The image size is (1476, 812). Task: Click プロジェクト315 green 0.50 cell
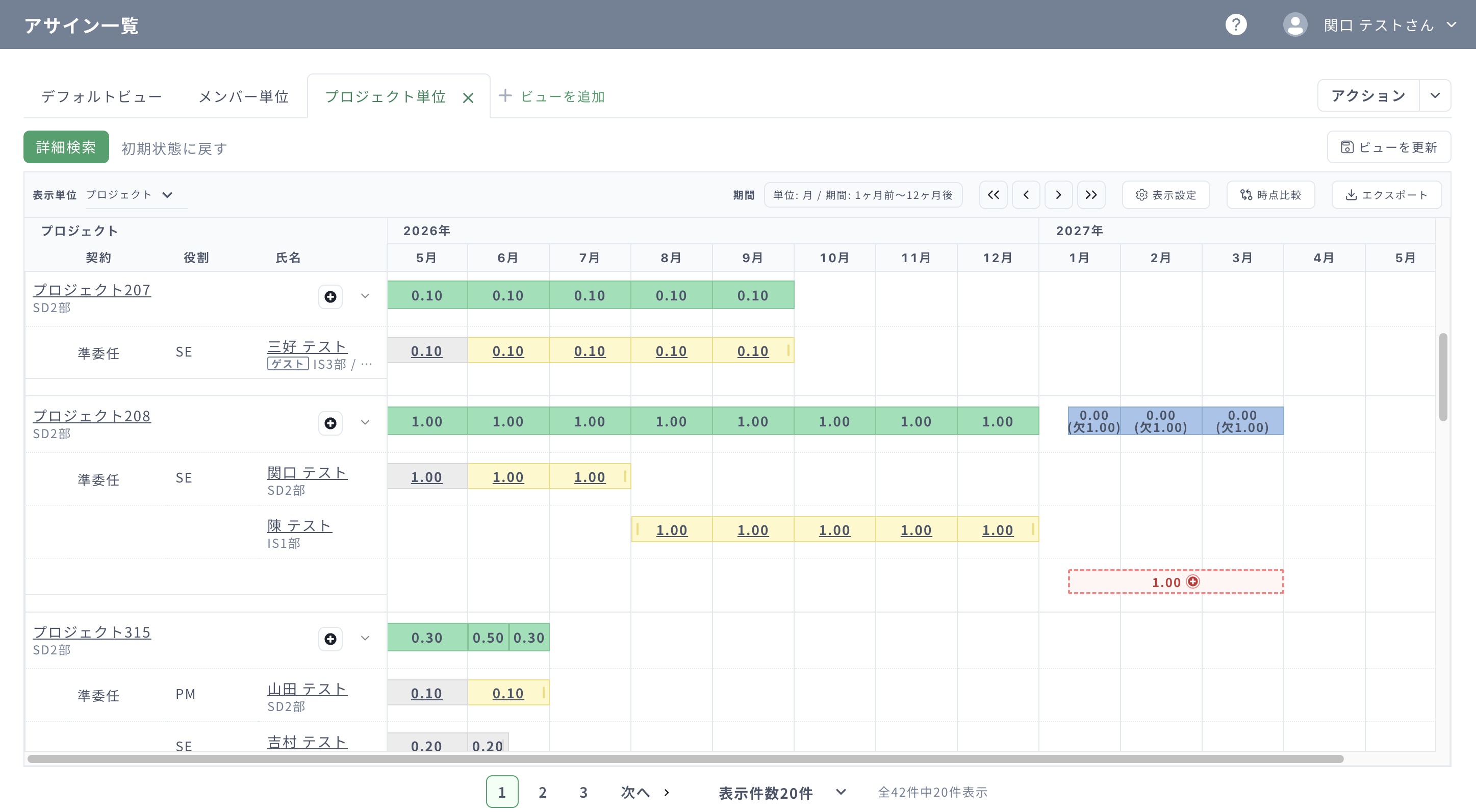[x=488, y=637]
